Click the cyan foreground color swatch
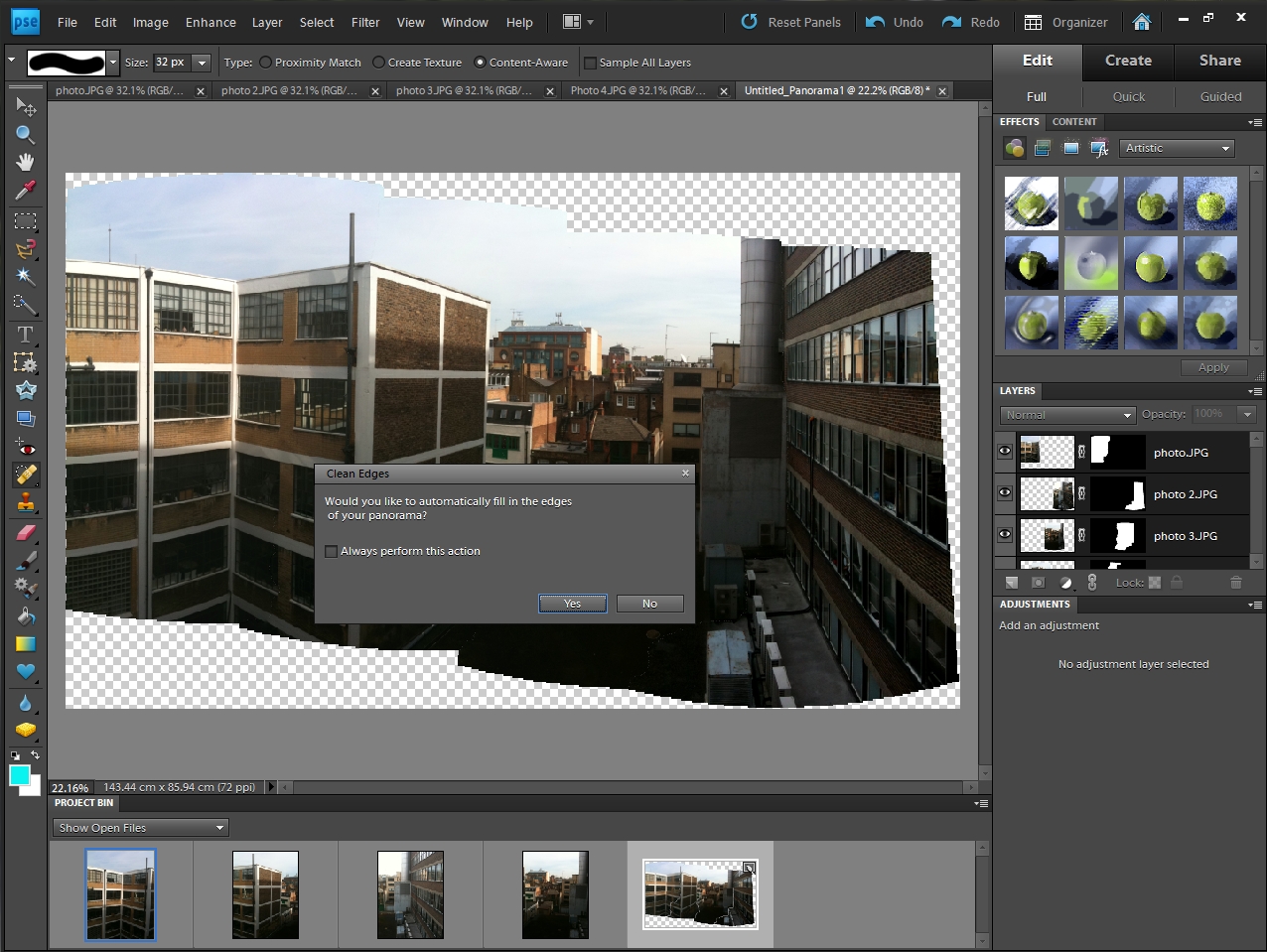The image size is (1267, 952). [x=19, y=775]
